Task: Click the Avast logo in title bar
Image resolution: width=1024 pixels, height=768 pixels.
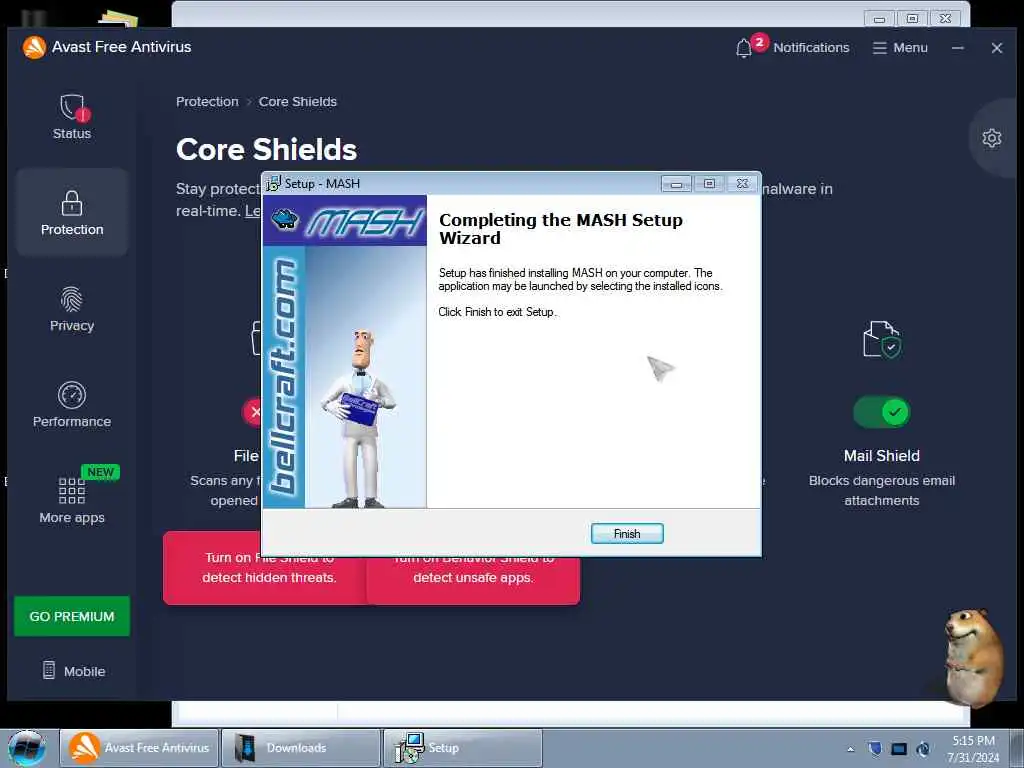Action: coord(34,47)
